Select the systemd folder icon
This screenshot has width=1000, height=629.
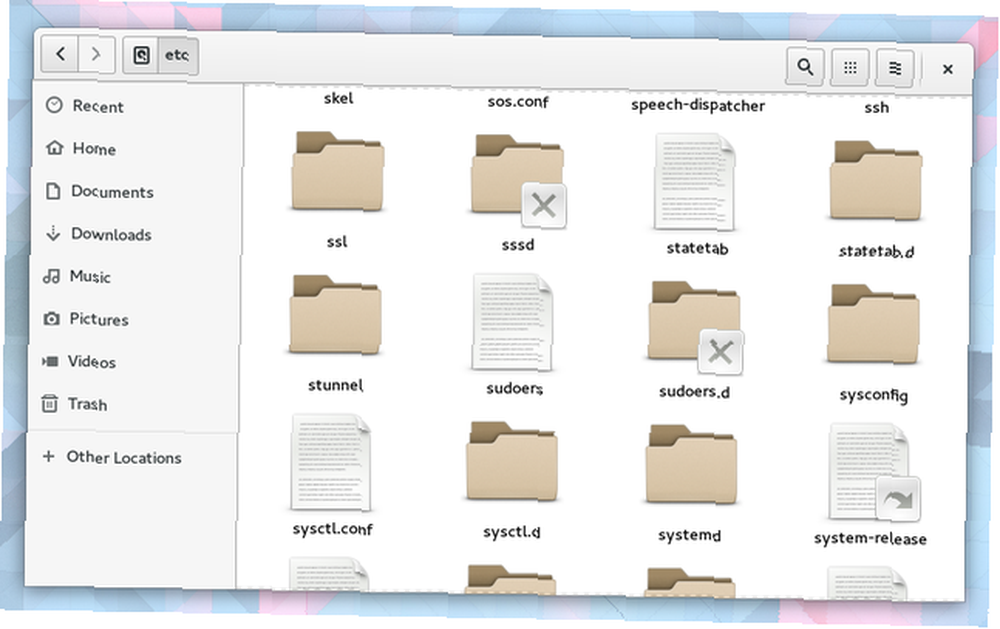(x=691, y=464)
